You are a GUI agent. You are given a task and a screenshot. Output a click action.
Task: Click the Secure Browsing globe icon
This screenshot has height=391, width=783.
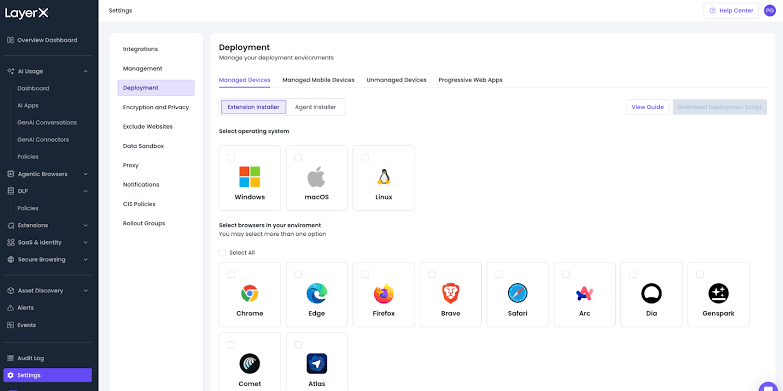(10, 260)
